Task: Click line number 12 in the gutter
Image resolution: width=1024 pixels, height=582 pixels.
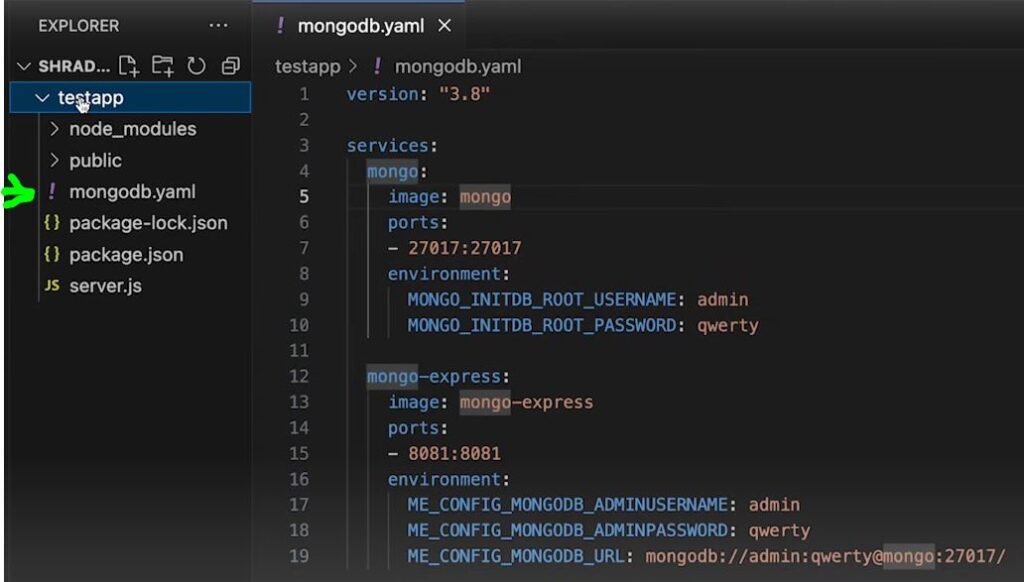Action: pos(299,376)
